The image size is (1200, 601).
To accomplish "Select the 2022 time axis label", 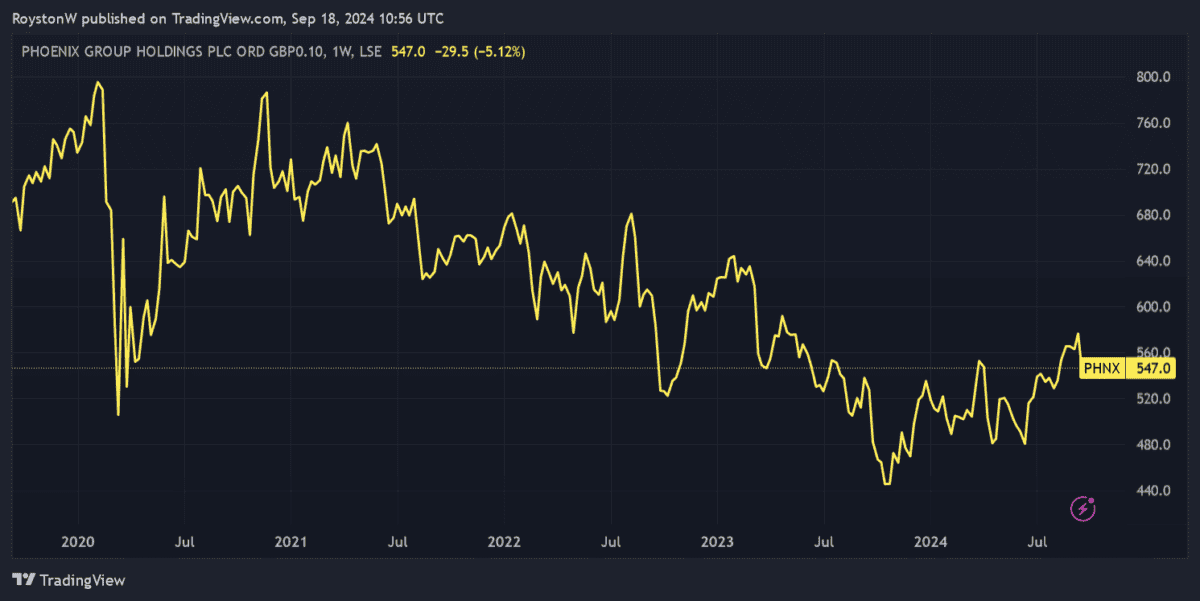I will pos(504,542).
